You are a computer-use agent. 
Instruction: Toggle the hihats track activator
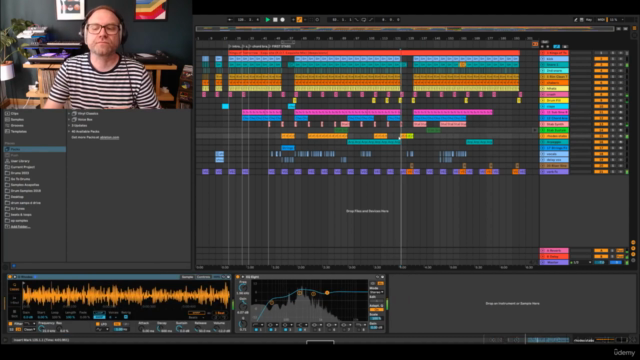tap(601, 88)
